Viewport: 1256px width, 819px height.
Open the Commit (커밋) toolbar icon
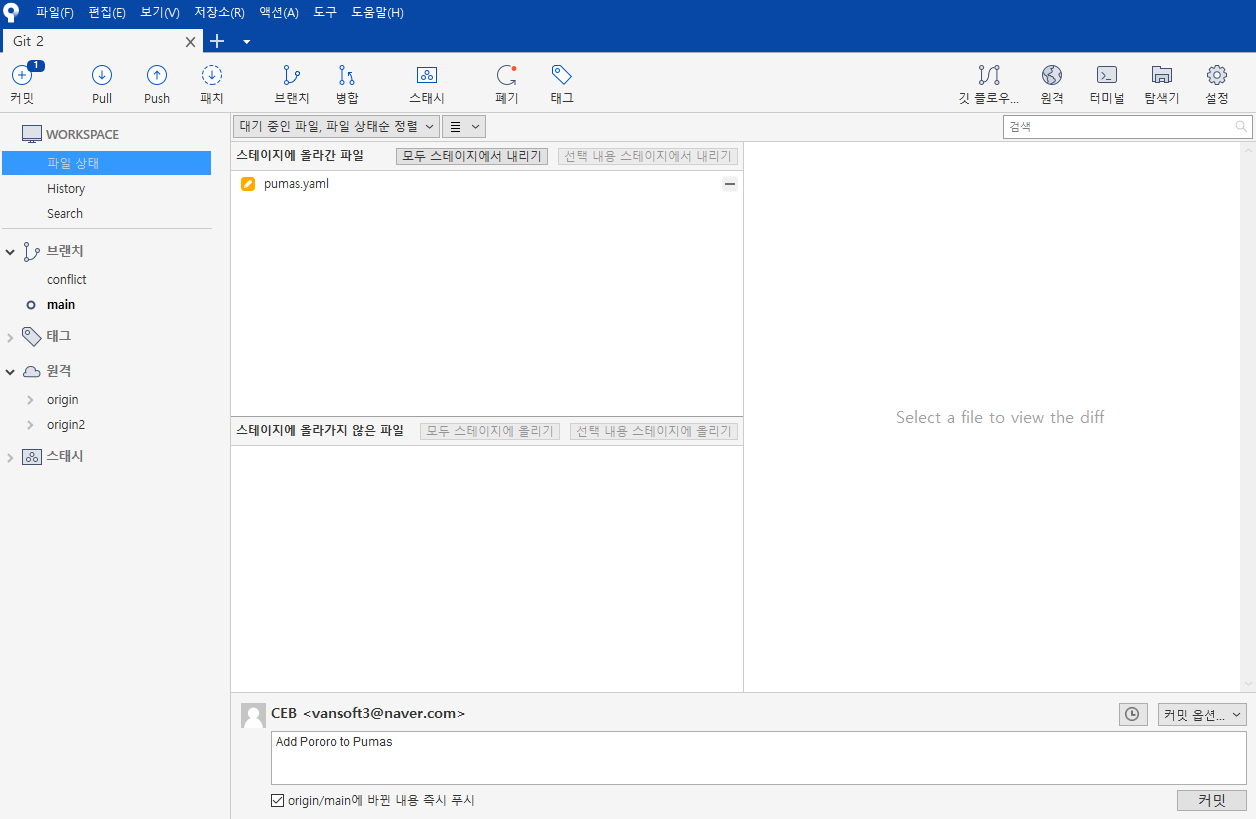pyautogui.click(x=22, y=76)
